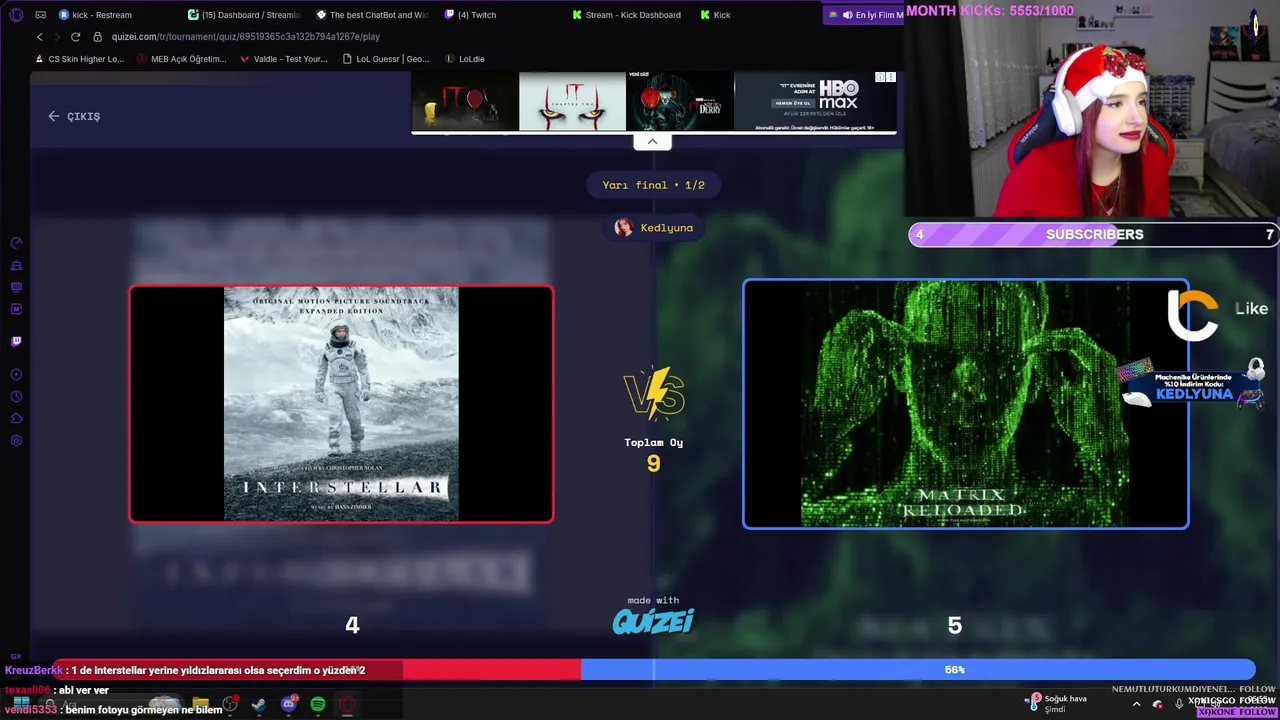The height and width of the screenshot is (720, 1280).
Task: Open Discord from the taskbar
Action: pos(289,704)
